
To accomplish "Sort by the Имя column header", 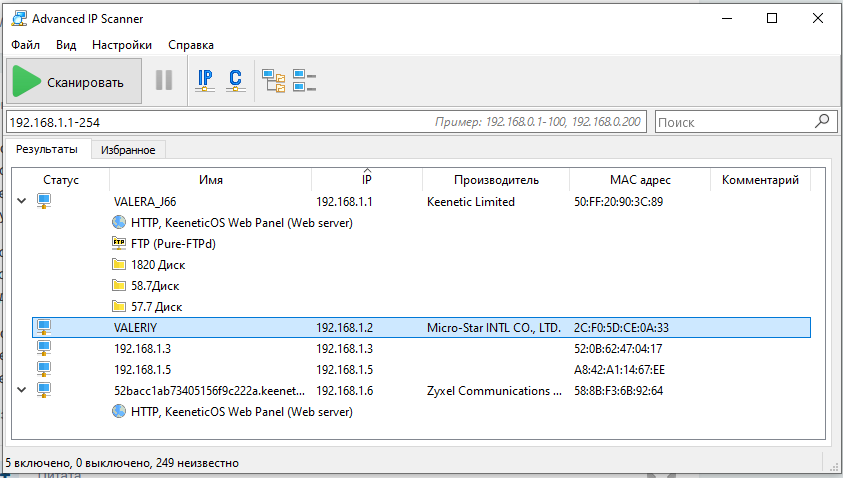I will [x=211, y=180].
